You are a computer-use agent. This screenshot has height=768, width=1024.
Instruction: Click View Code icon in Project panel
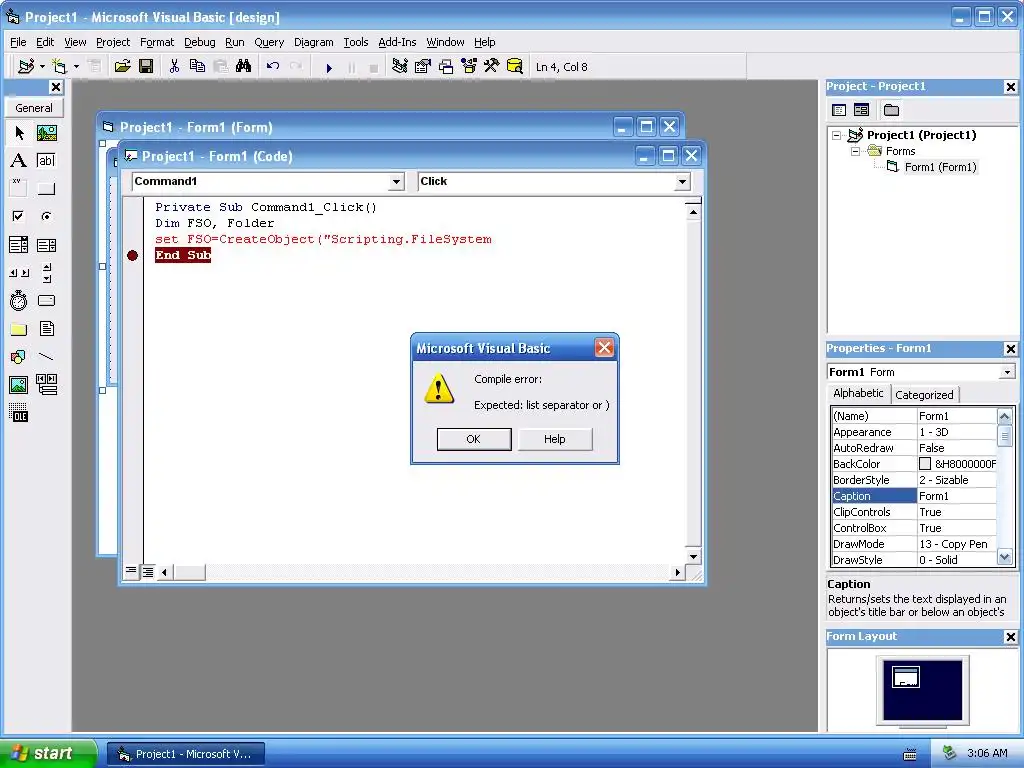[839, 110]
